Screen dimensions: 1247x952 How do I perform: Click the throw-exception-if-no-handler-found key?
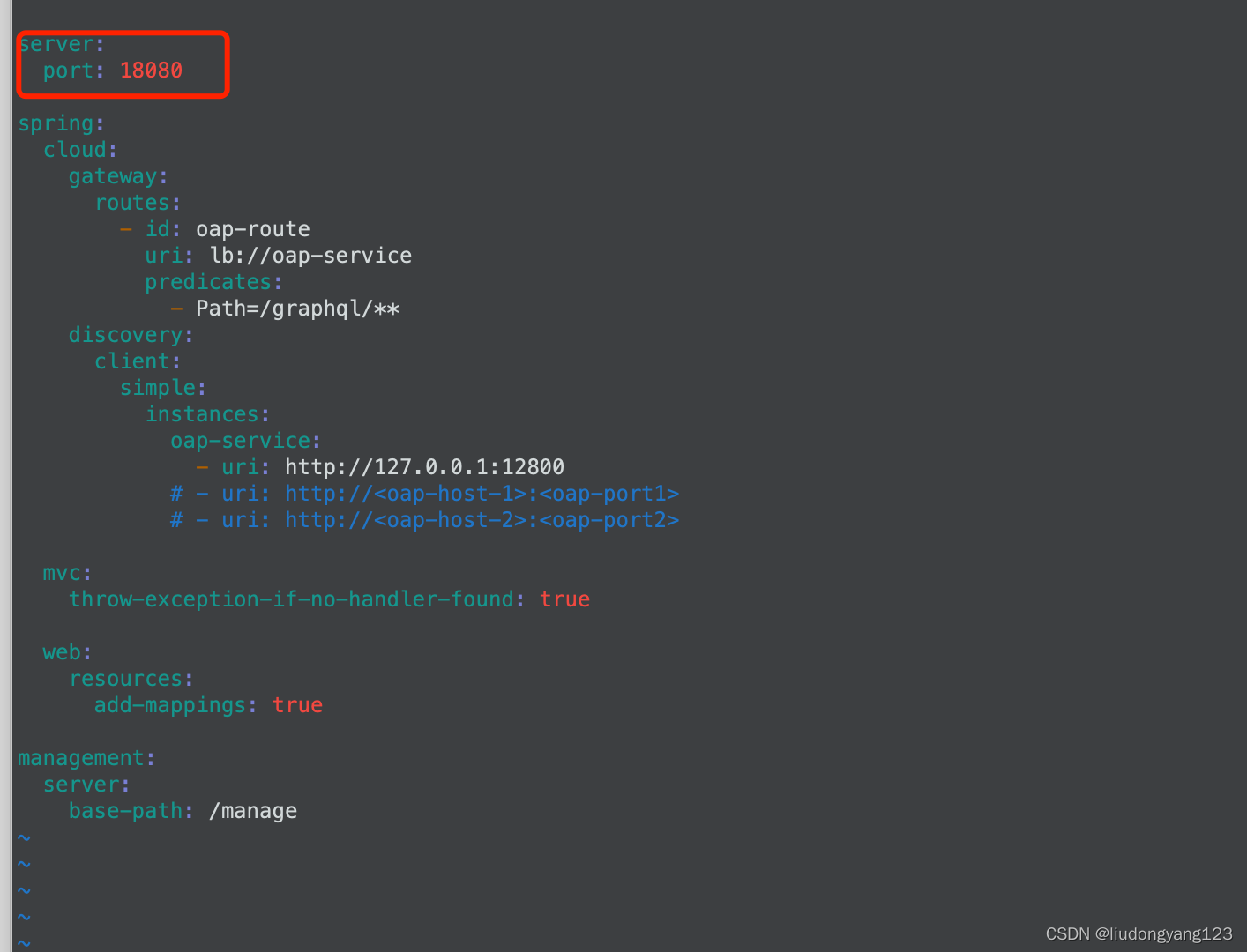click(291, 599)
